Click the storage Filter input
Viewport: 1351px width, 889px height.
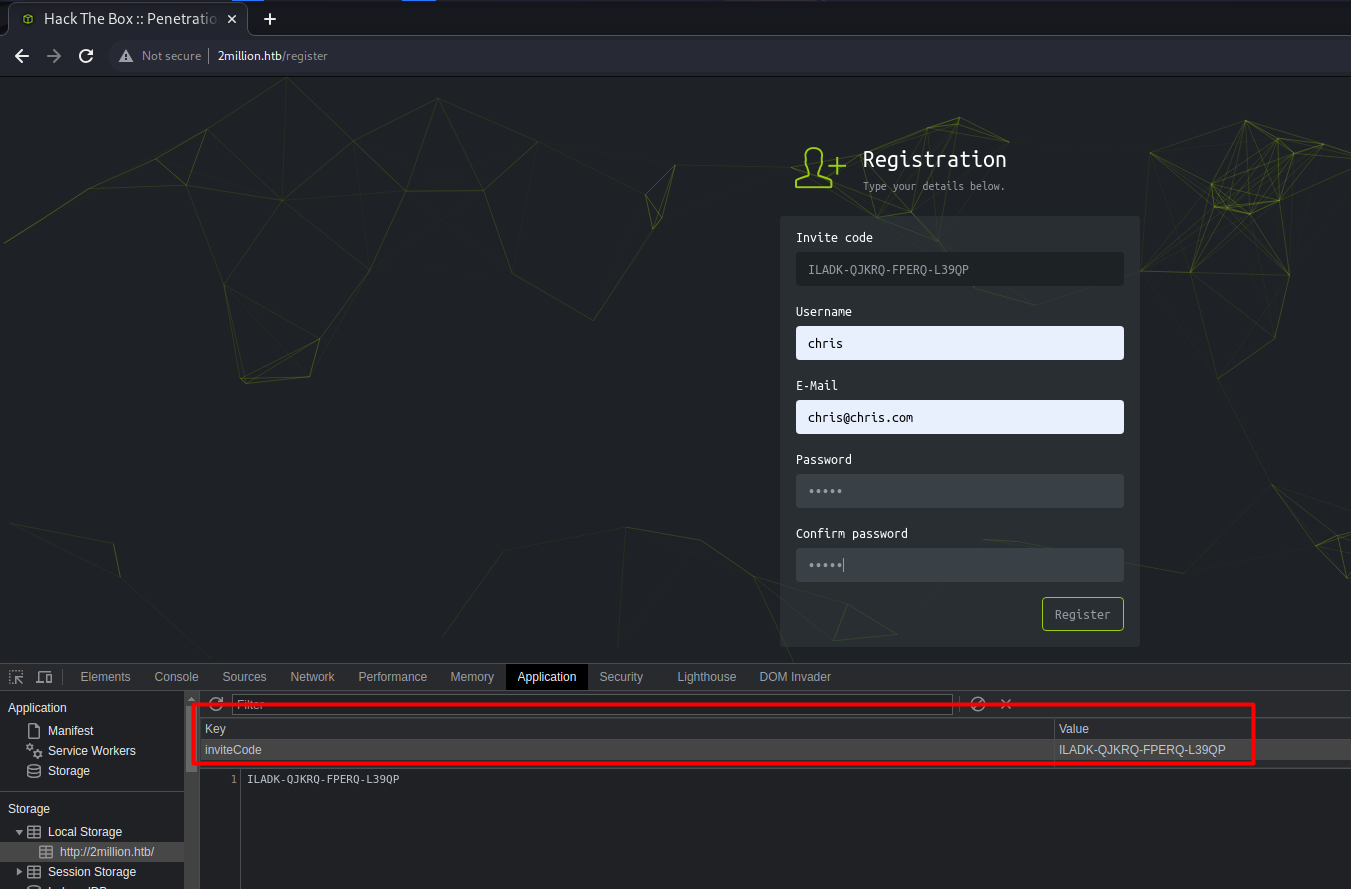click(x=592, y=704)
